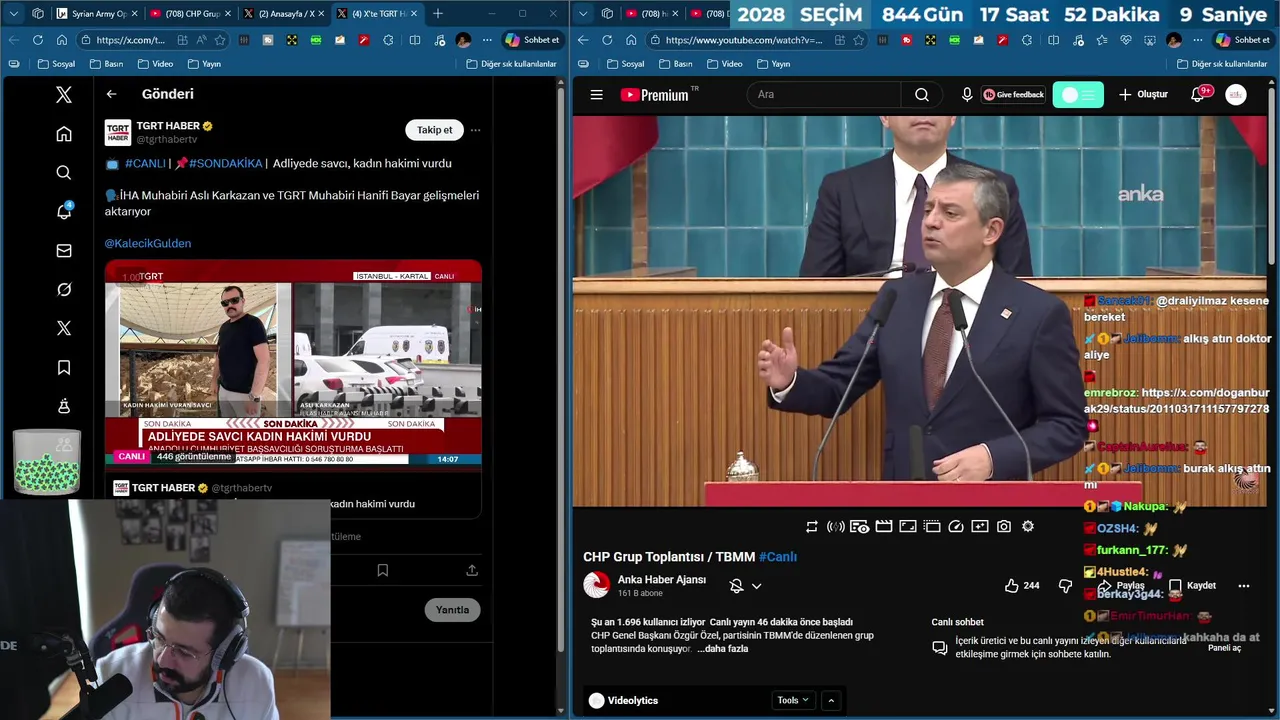1280x720 pixels.
Task: Open Messages envelope in the X sidebar
Action: 64,251
